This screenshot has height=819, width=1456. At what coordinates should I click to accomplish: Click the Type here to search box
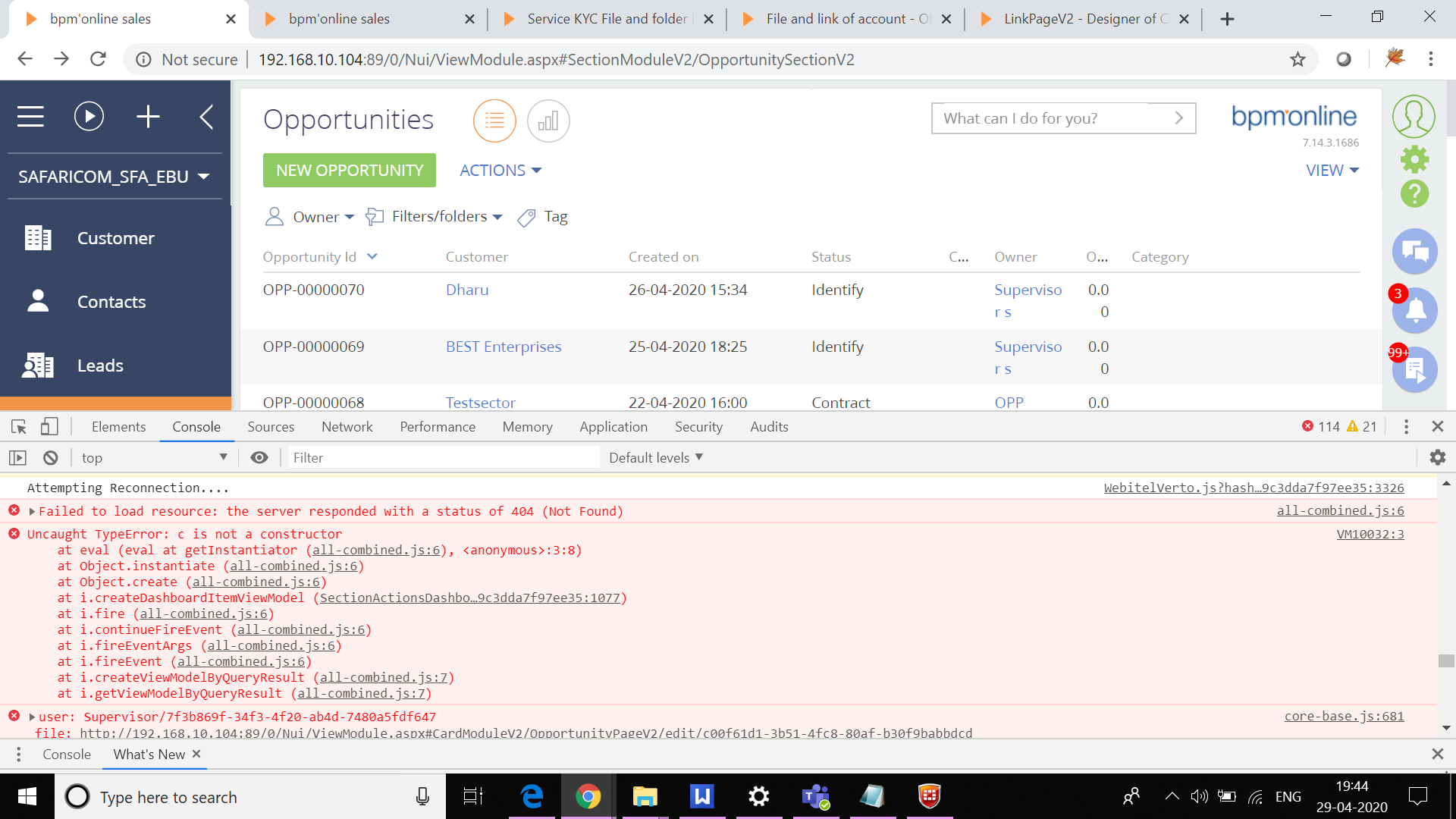pos(250,796)
